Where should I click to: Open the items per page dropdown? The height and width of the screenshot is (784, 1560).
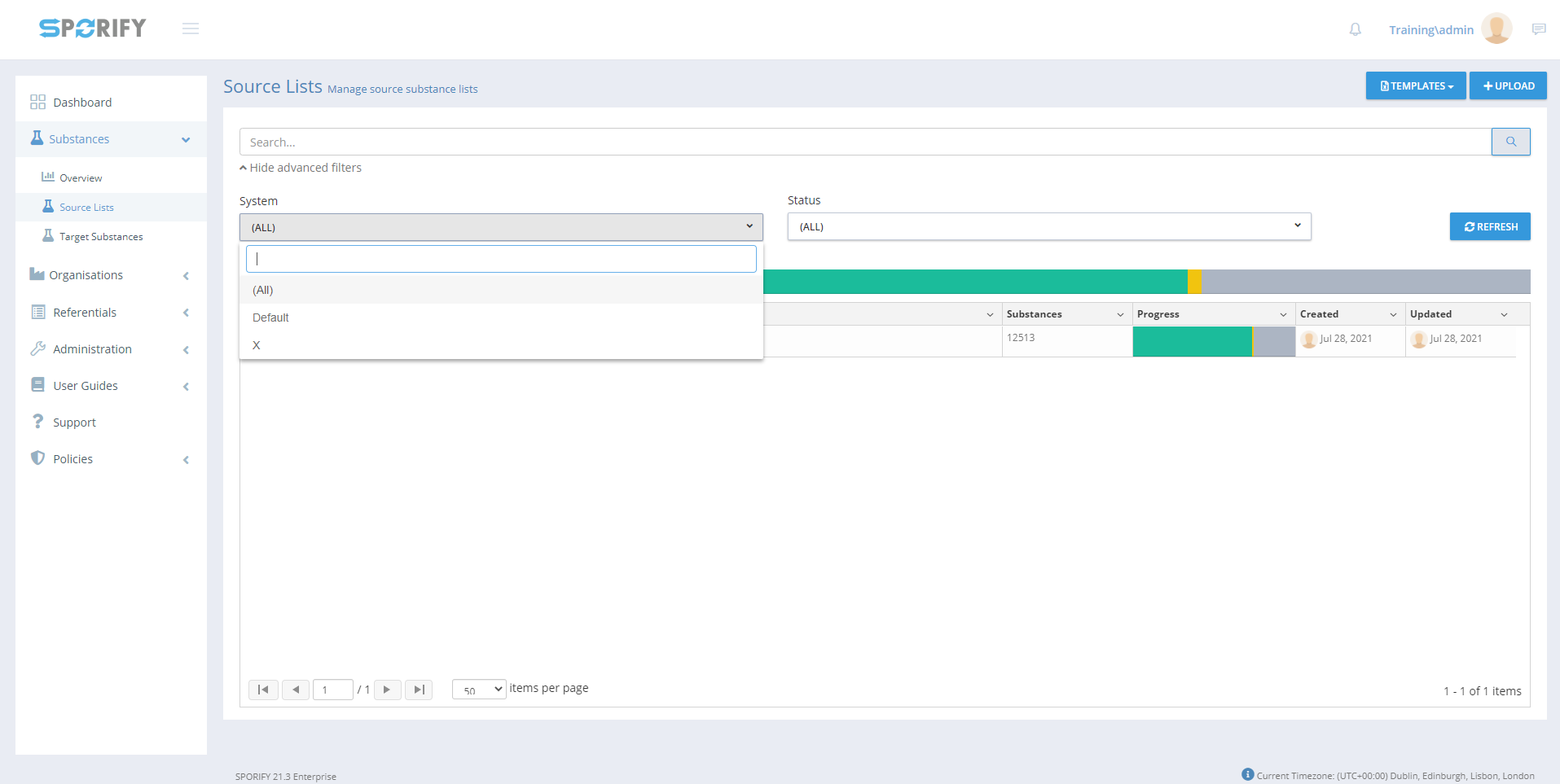479,690
